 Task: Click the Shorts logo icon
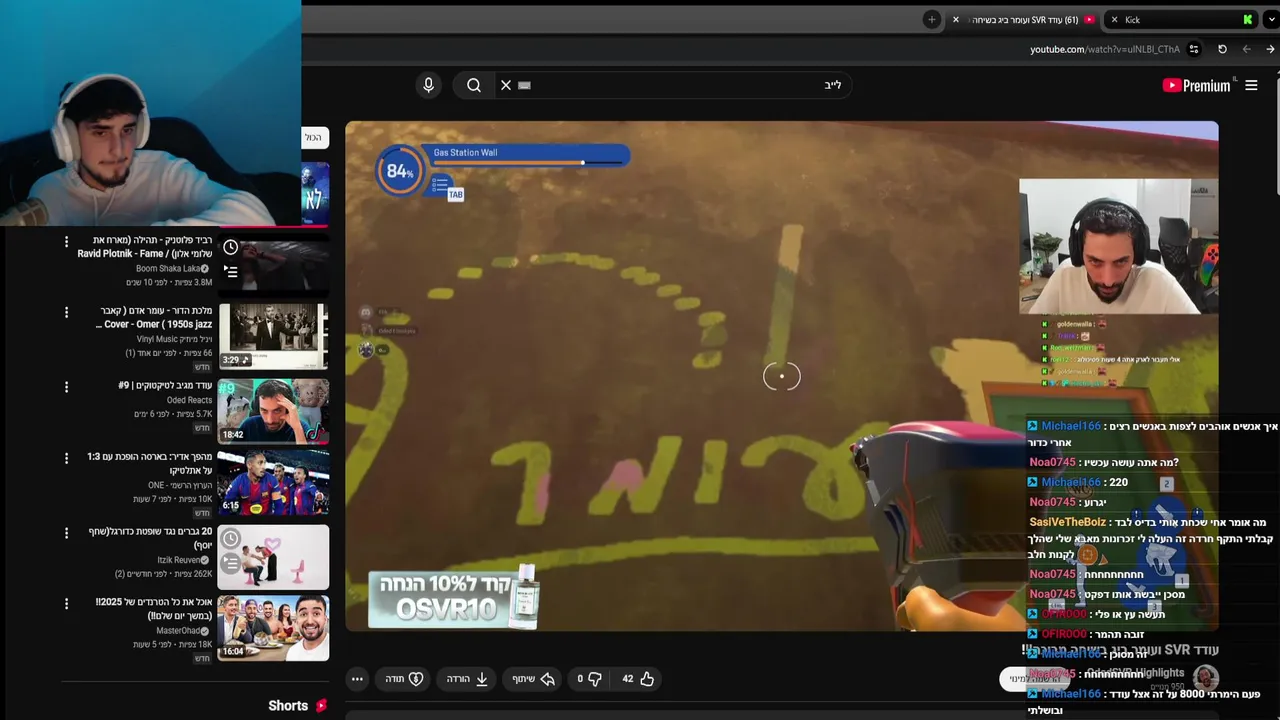321,706
